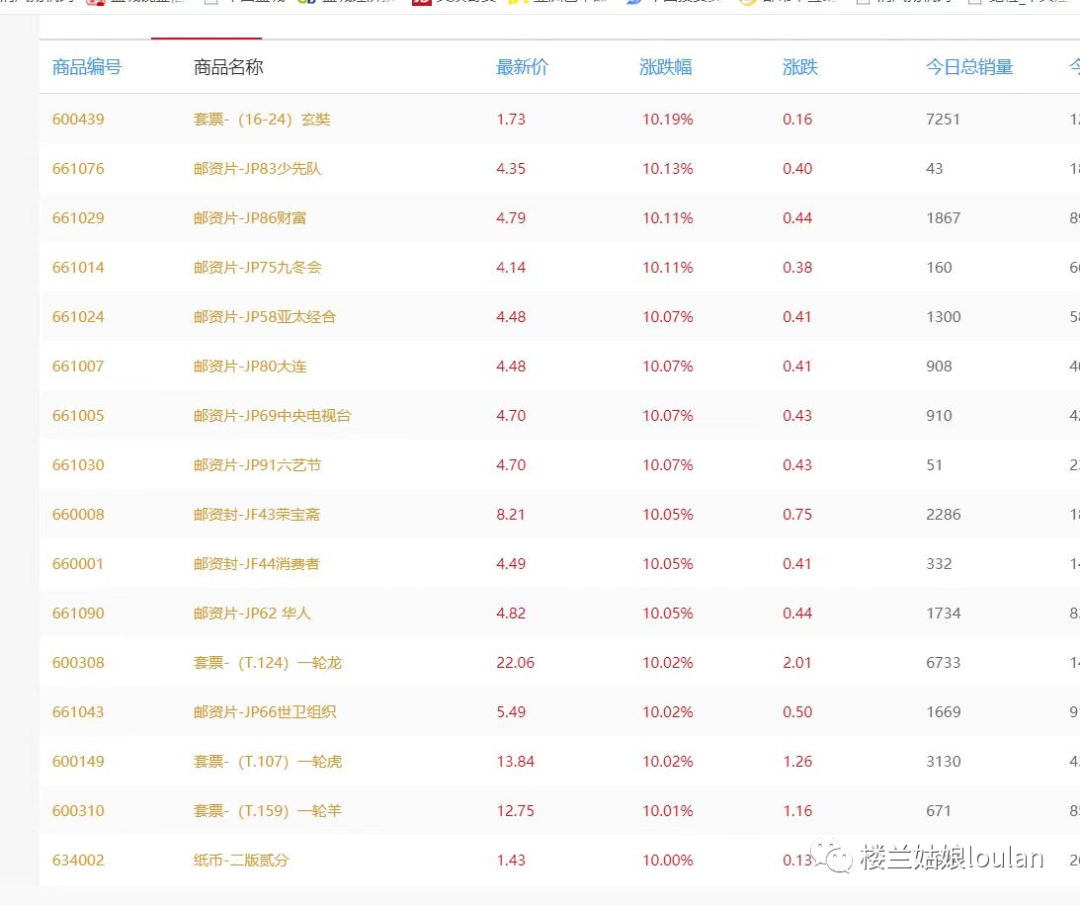
Task: Open product 邮资片-JP66世卫组织
Action: point(264,712)
